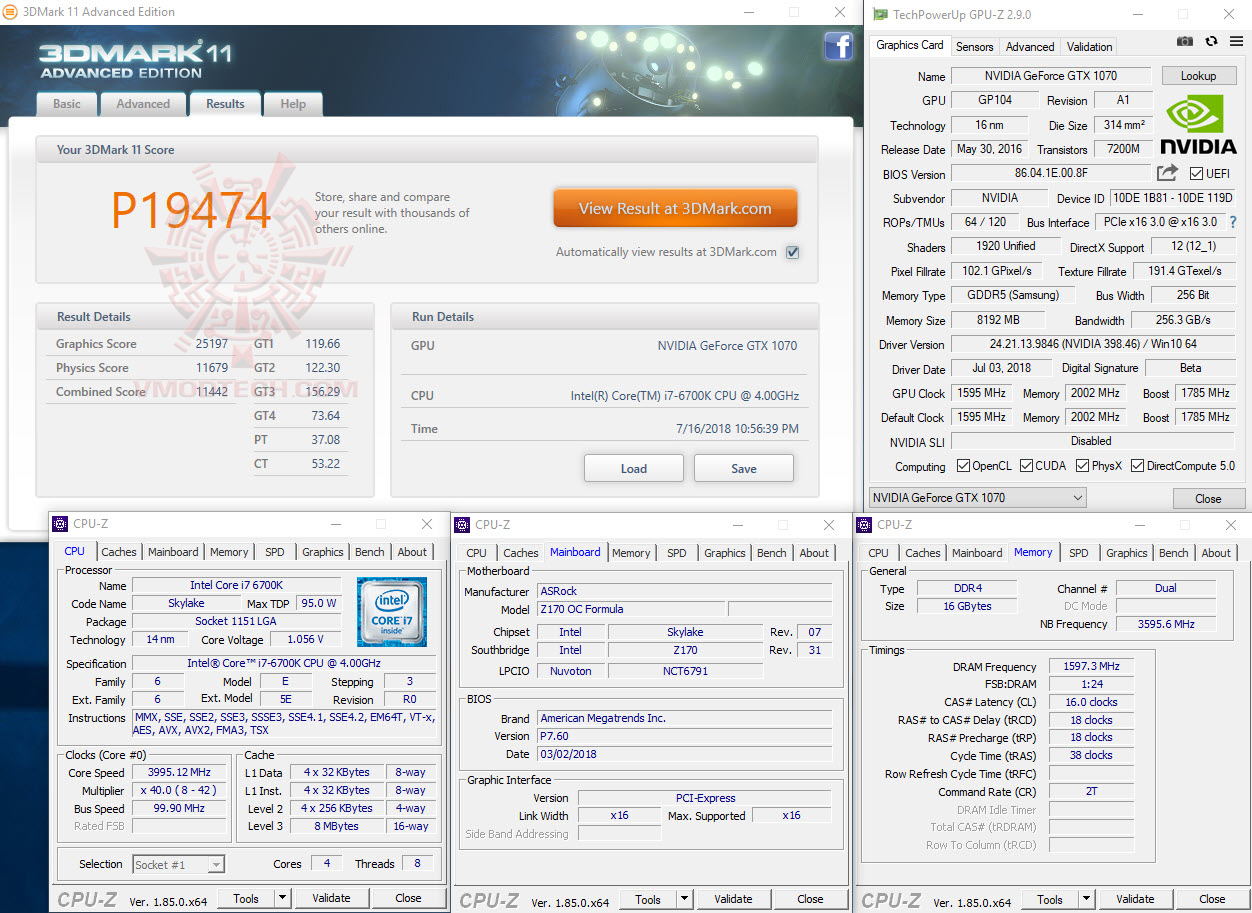Click the Memory Size value 8192 MB
This screenshot has width=1252, height=913.
998,320
